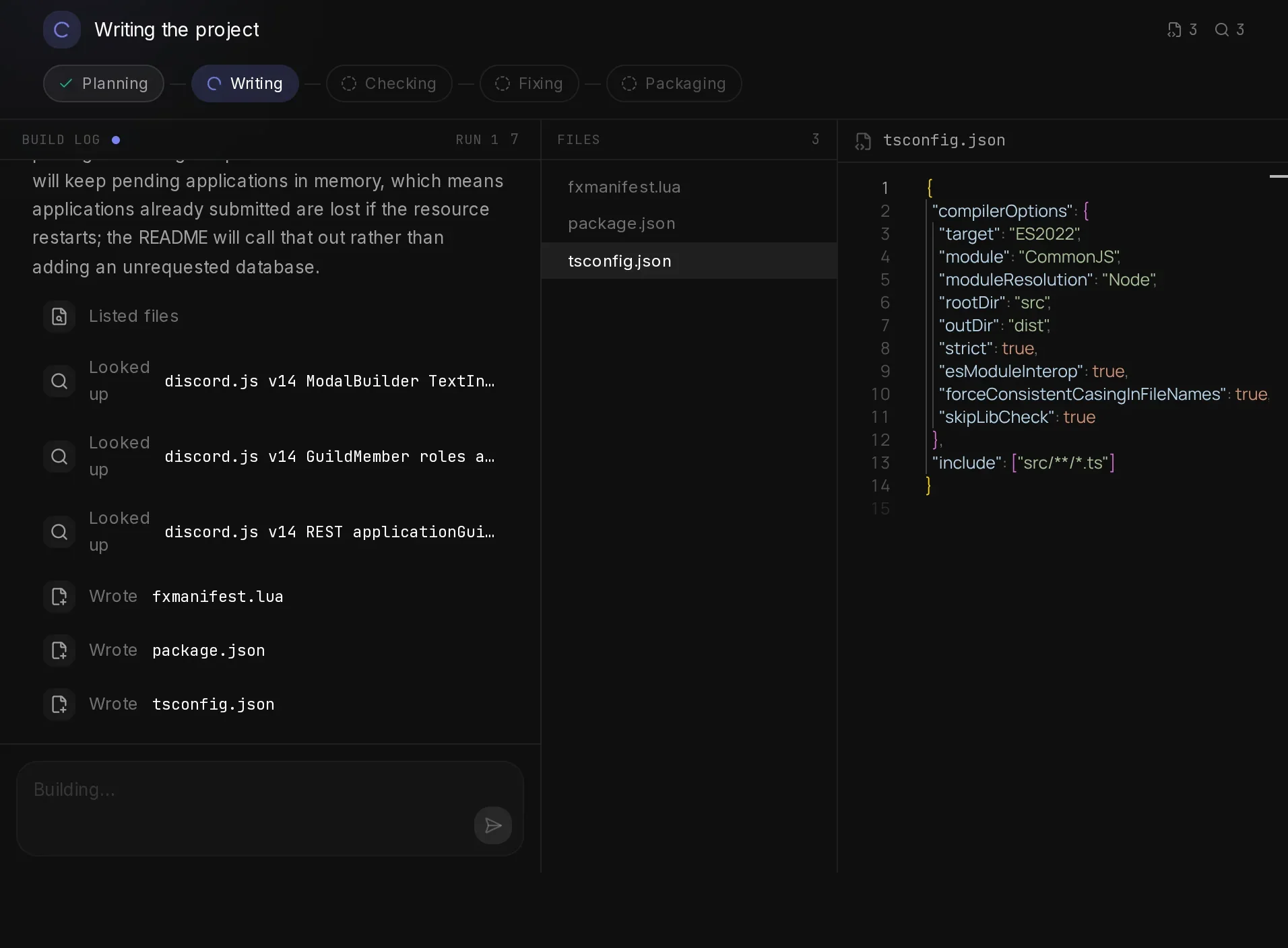Image resolution: width=1288 pixels, height=948 pixels.
Task: Click file icon beside Wrote fxmanifest.lua
Action: pos(59,597)
